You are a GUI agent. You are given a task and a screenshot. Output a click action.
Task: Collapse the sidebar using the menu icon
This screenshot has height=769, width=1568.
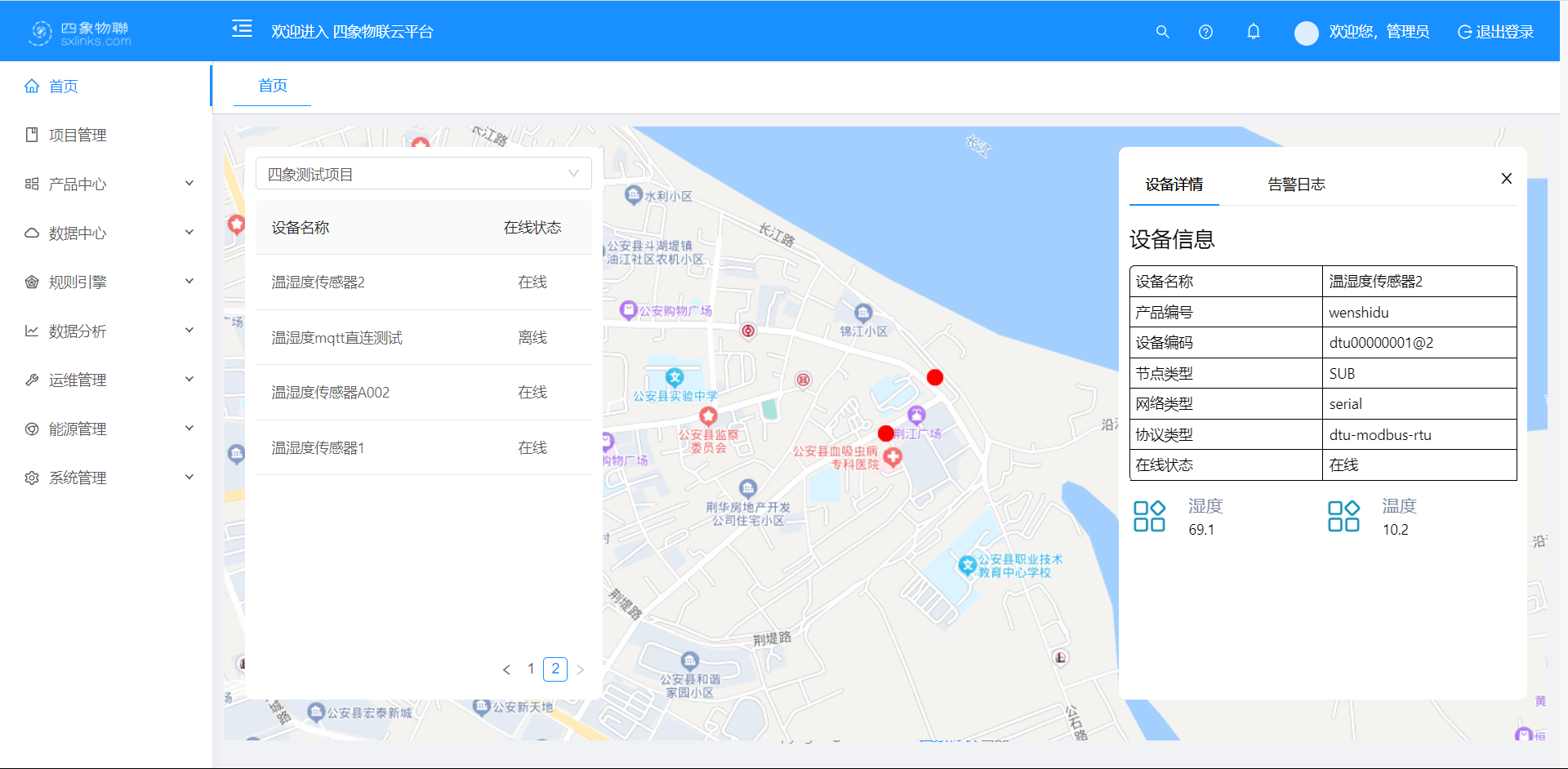click(x=242, y=29)
